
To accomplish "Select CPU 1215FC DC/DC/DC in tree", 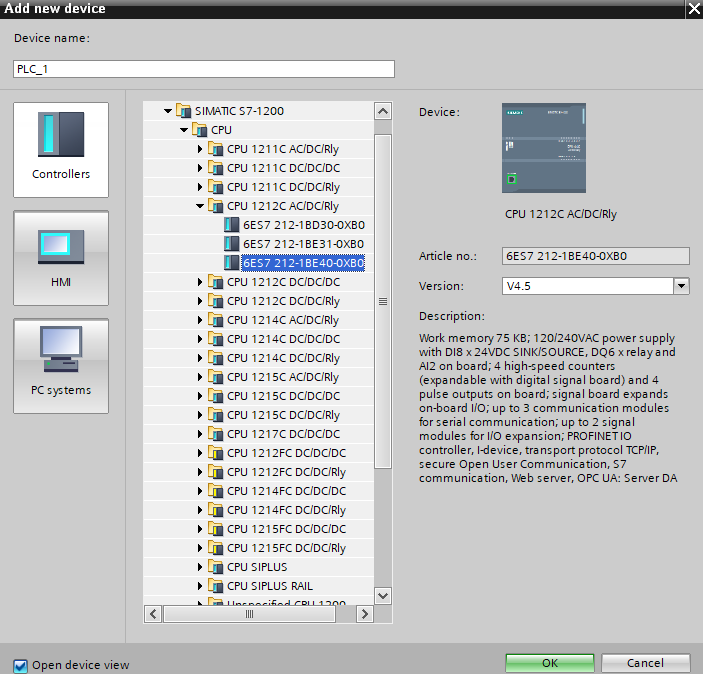I will [286, 529].
